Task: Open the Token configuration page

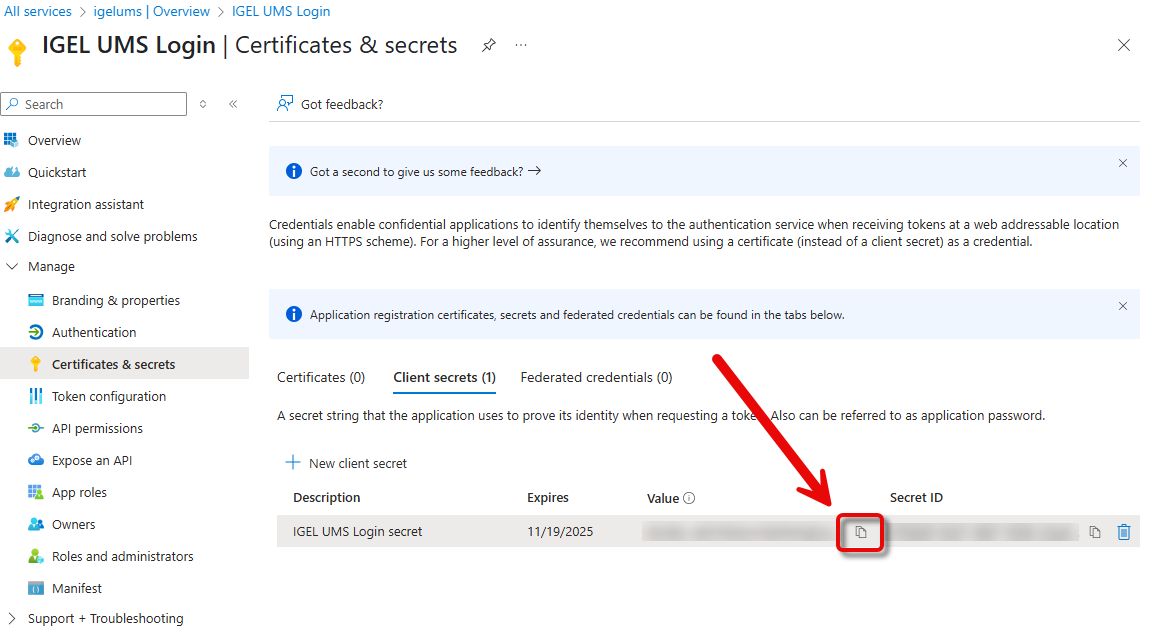Action: (109, 397)
